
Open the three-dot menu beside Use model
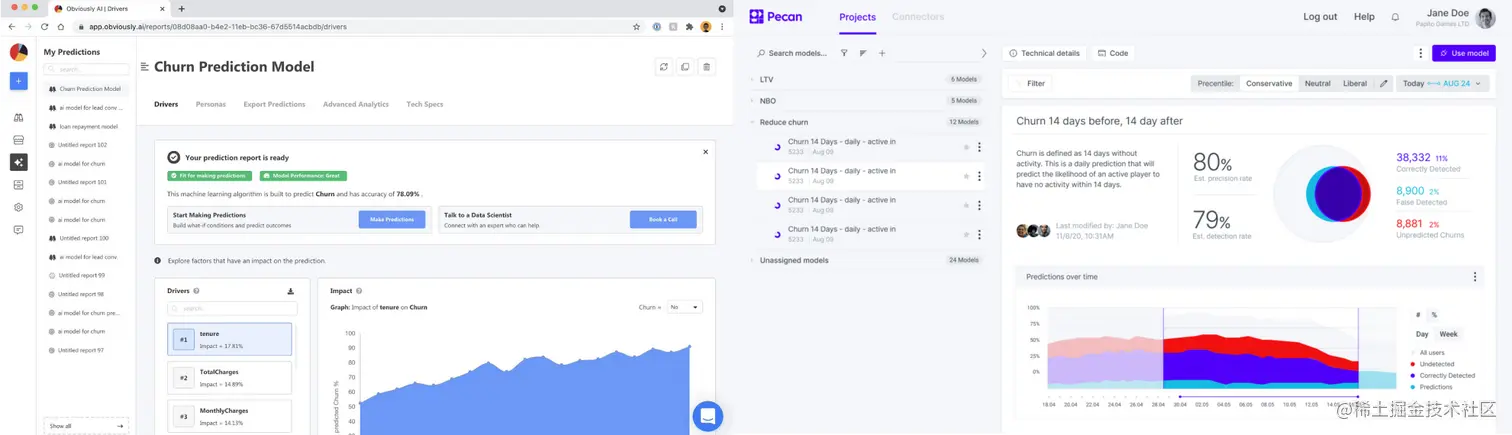1420,53
